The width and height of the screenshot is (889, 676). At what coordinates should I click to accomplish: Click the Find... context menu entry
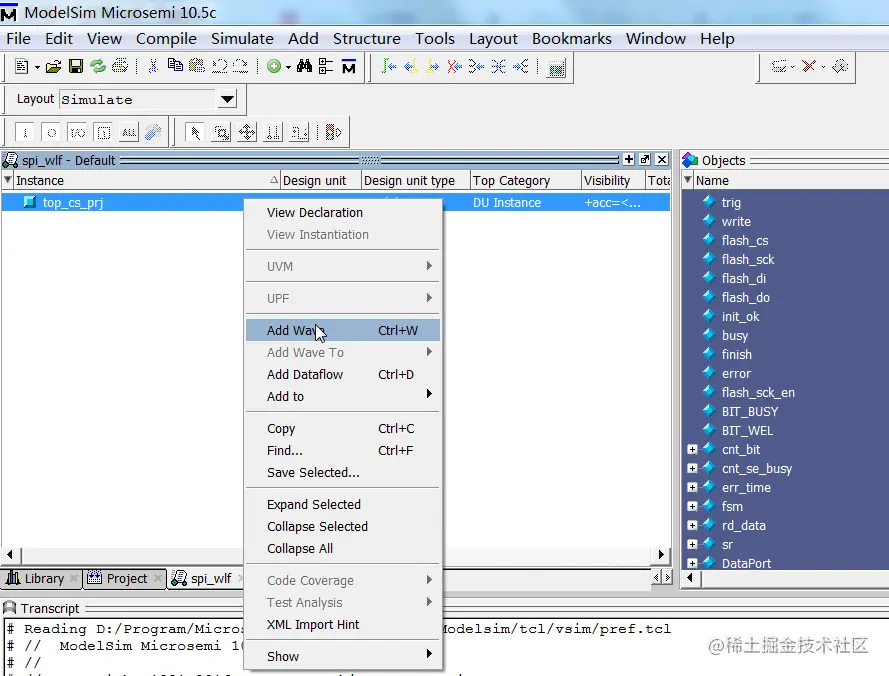tap(342, 450)
